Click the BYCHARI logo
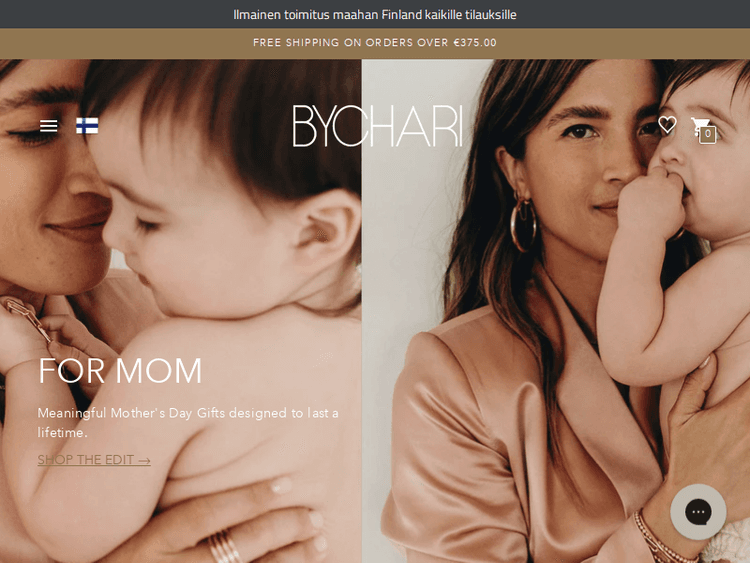 click(377, 126)
